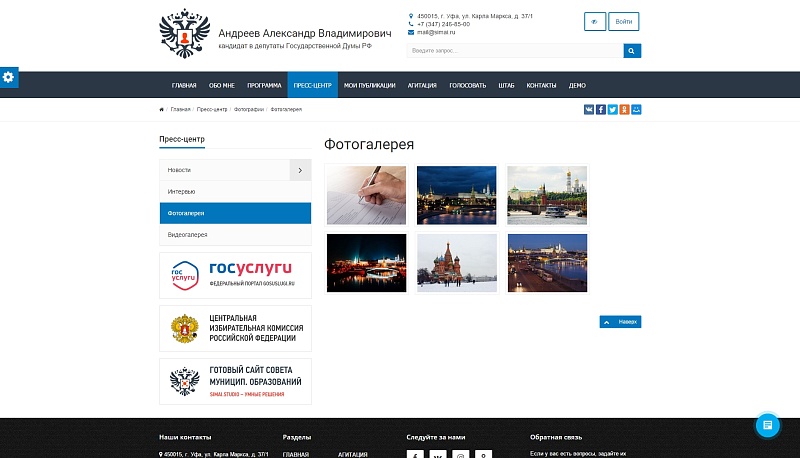
Task: Select Видеогалерея in the sidebar
Action: [x=235, y=235]
